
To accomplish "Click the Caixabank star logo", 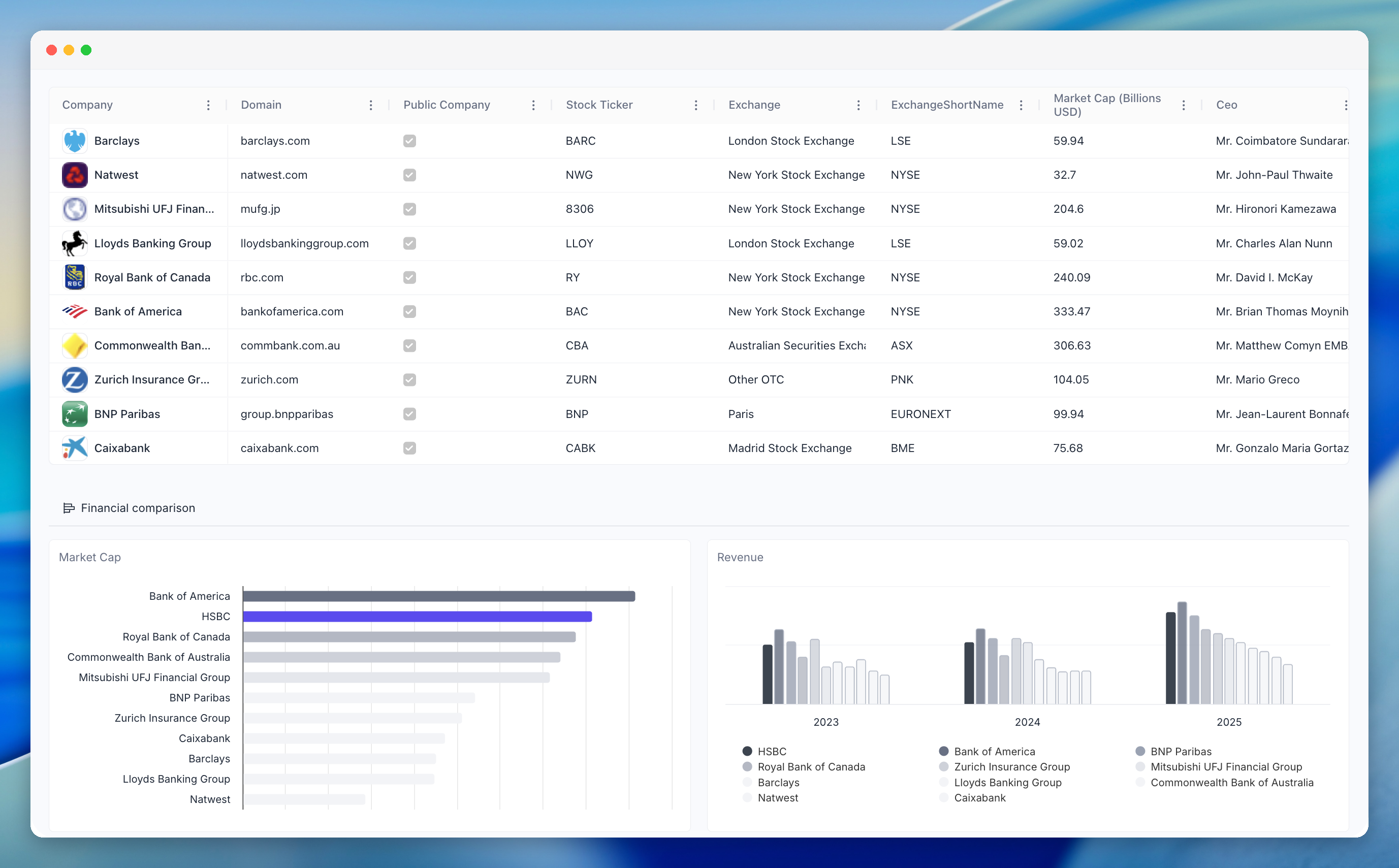I will point(75,448).
